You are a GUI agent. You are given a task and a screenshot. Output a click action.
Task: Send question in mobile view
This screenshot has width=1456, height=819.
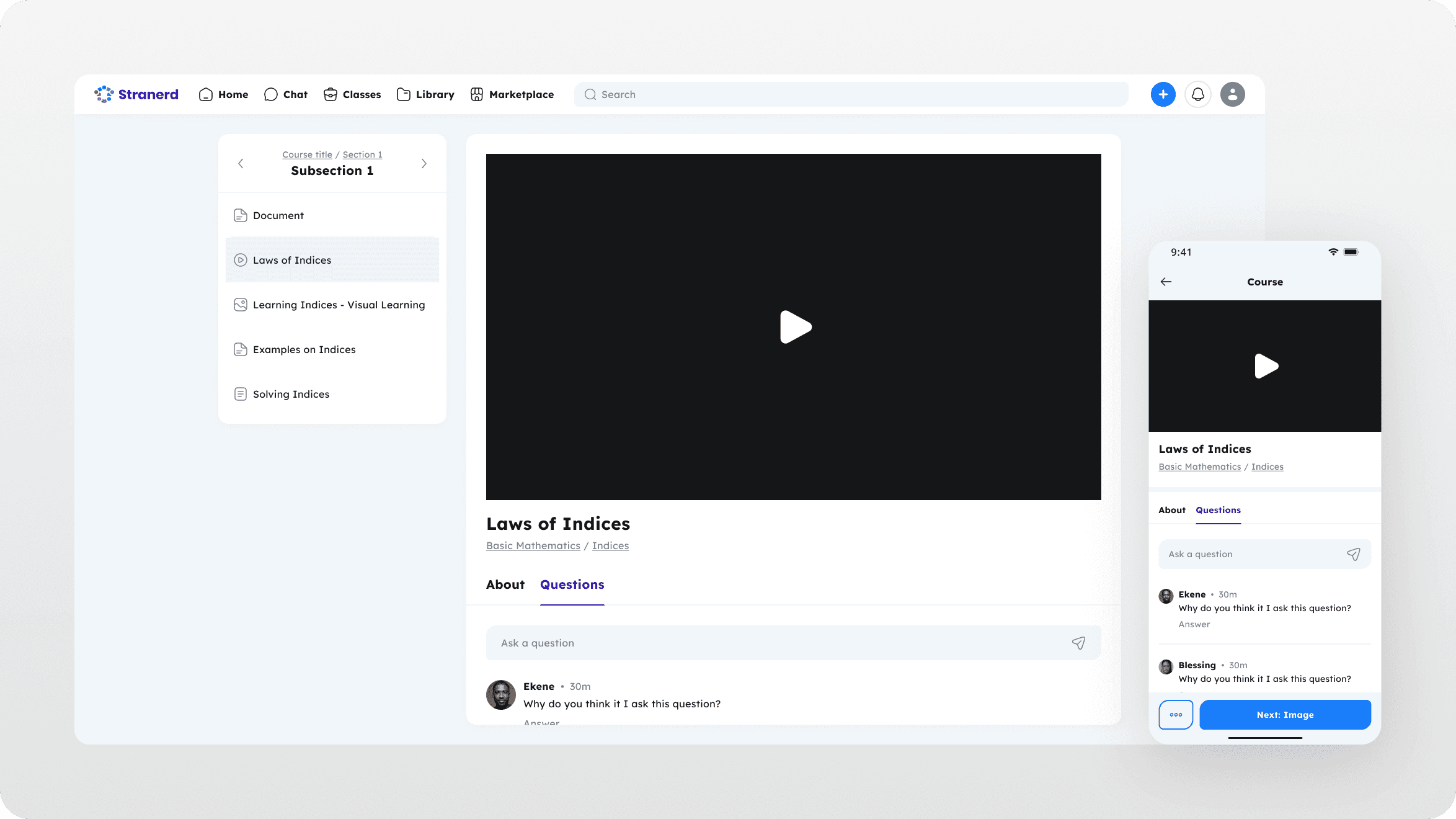click(1353, 554)
